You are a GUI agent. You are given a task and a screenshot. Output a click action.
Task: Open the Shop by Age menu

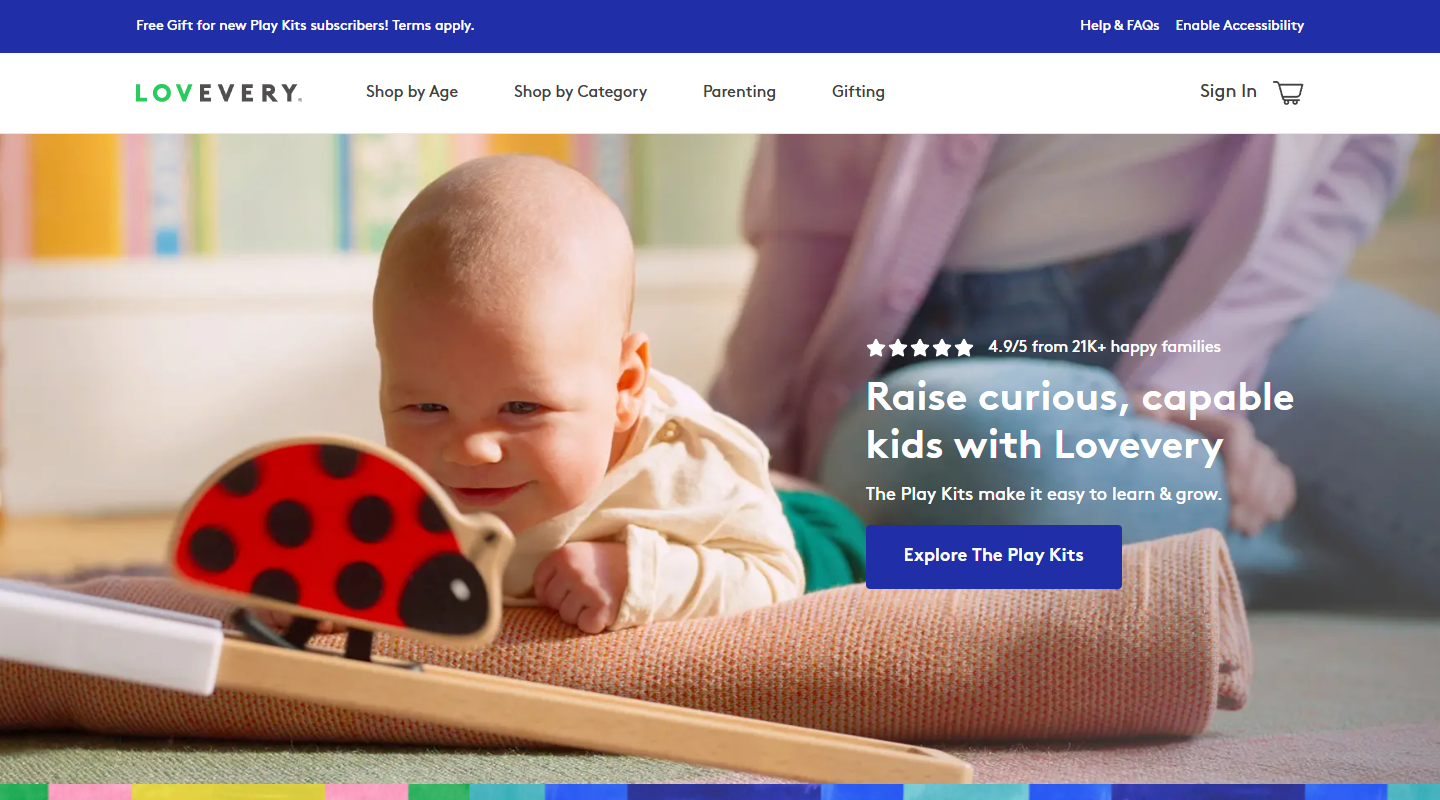(412, 92)
